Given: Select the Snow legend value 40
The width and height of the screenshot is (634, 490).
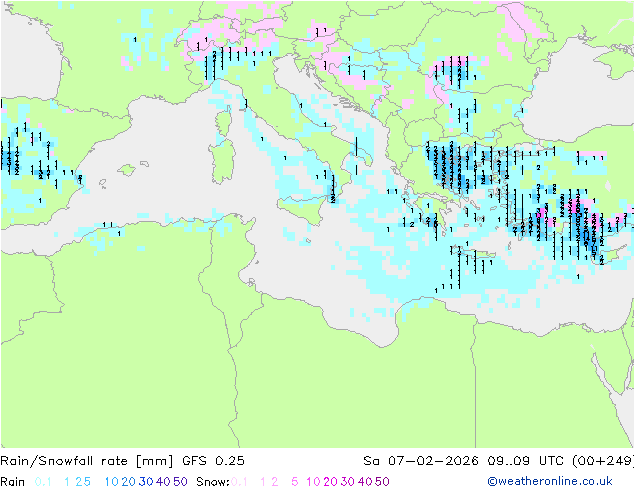Looking at the screenshot, I should (x=365, y=482).
